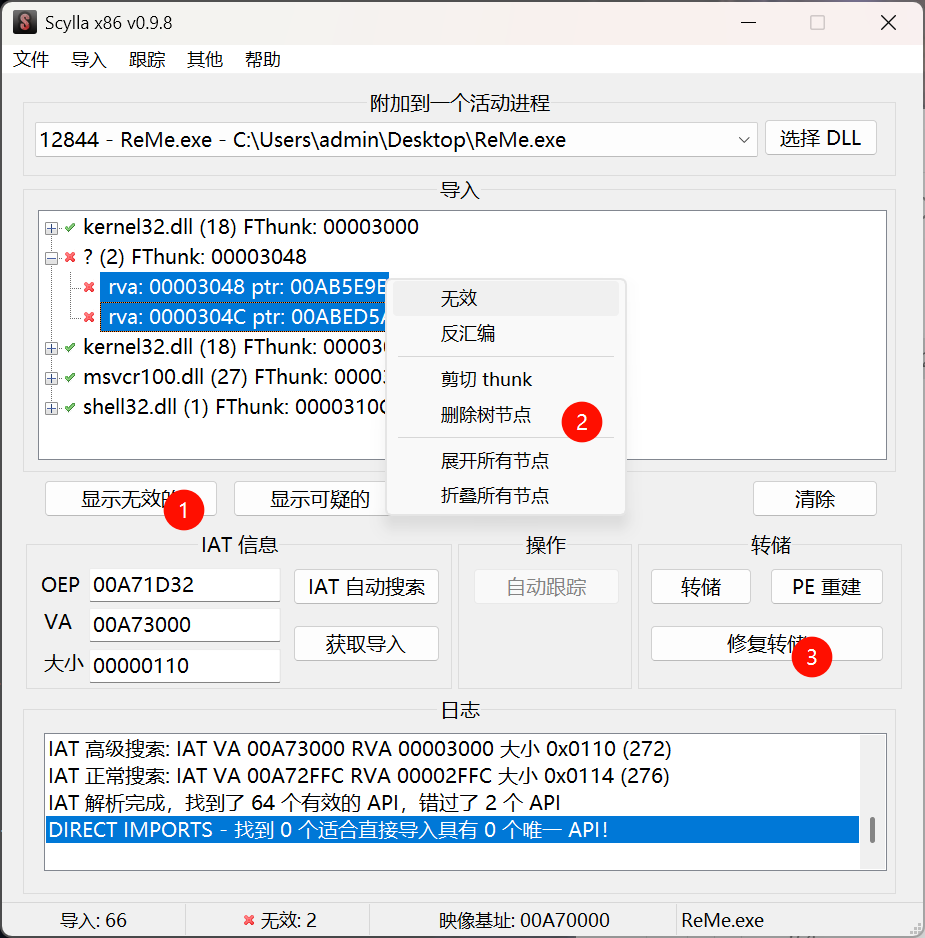Open the 导入 menu
Screen dimensions: 925x938
89,59
